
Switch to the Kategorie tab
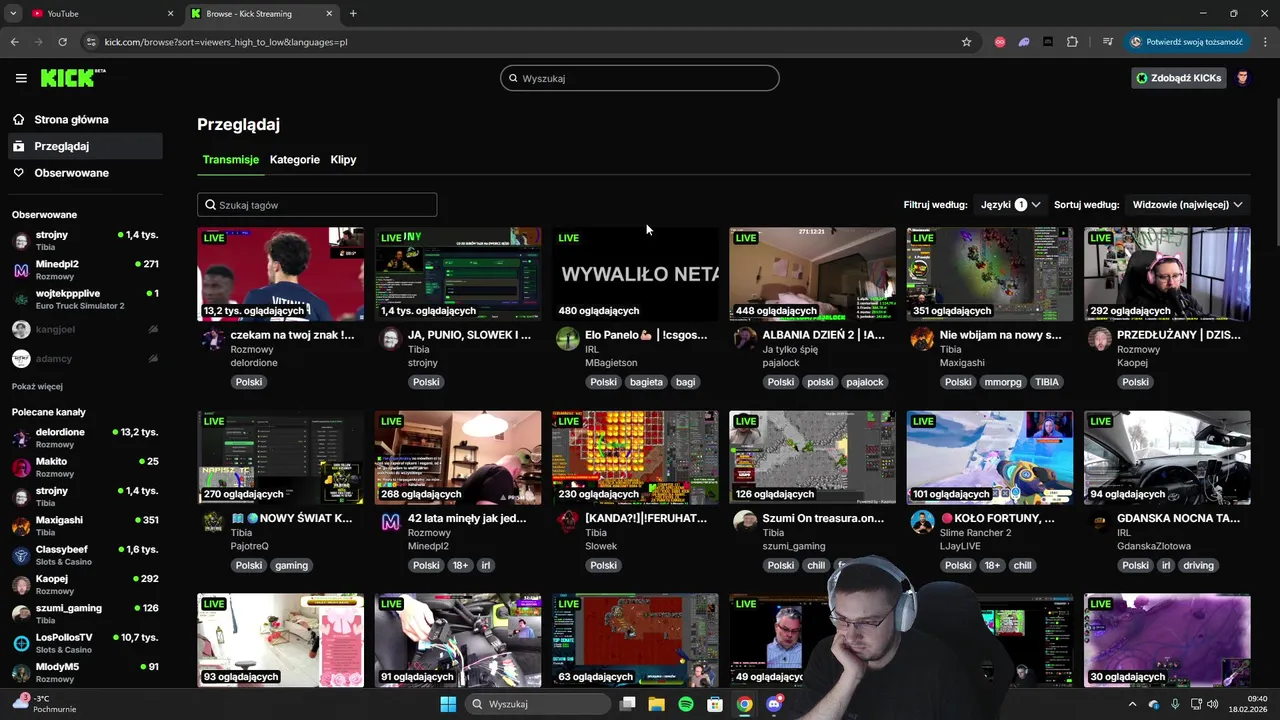click(x=295, y=160)
